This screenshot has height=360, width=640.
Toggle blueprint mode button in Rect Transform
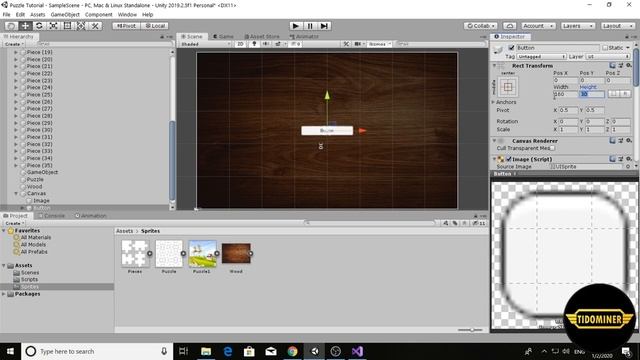[x=613, y=94]
